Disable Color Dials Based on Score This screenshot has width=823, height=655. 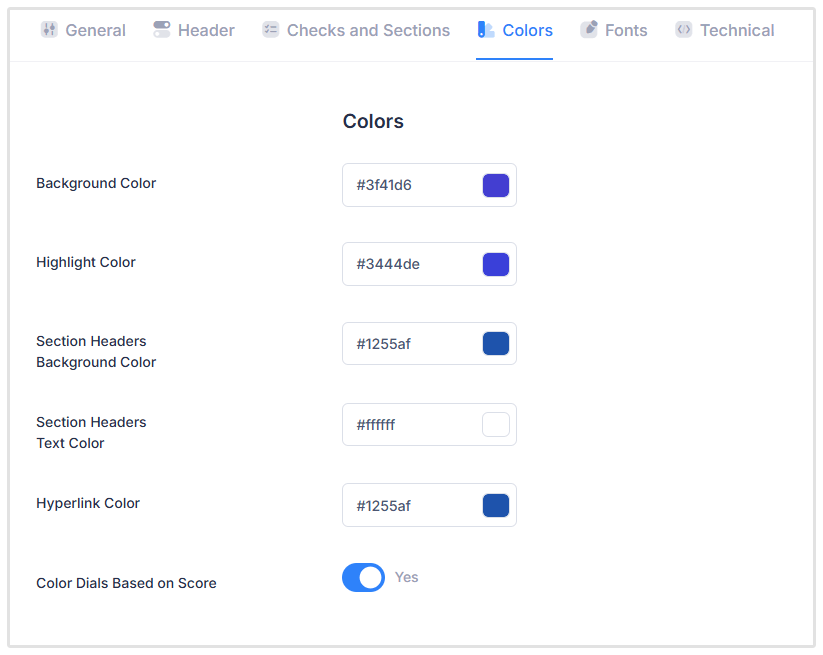363,577
